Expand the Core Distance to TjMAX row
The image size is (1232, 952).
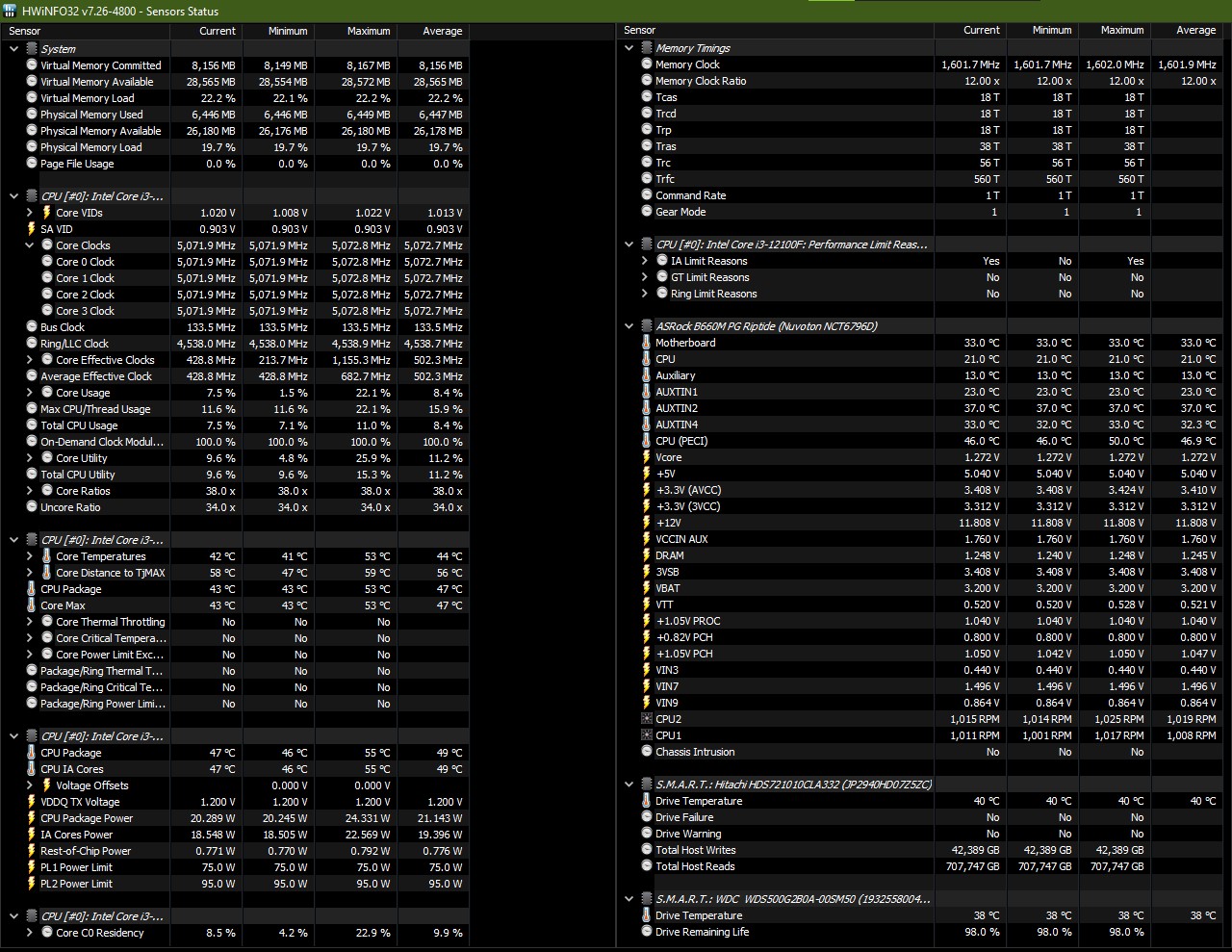pyautogui.click(x=30, y=572)
